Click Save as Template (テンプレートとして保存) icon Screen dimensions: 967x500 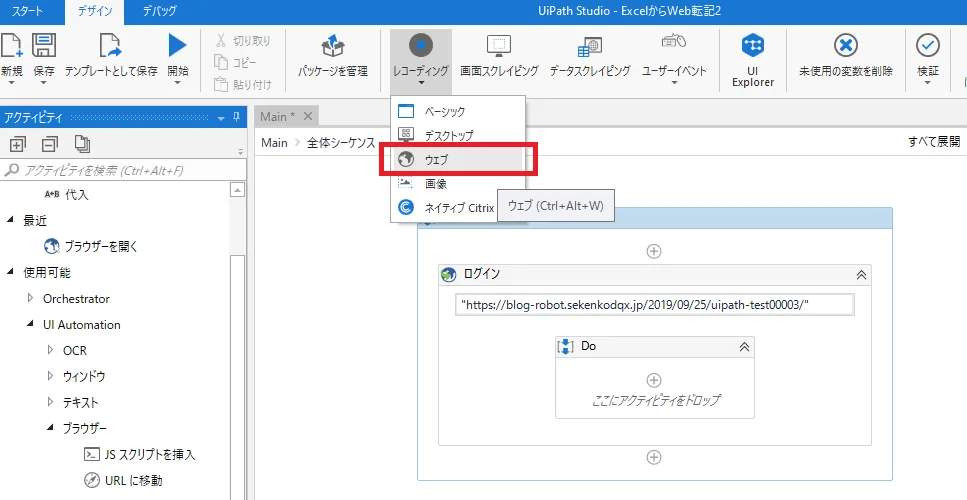[110, 45]
